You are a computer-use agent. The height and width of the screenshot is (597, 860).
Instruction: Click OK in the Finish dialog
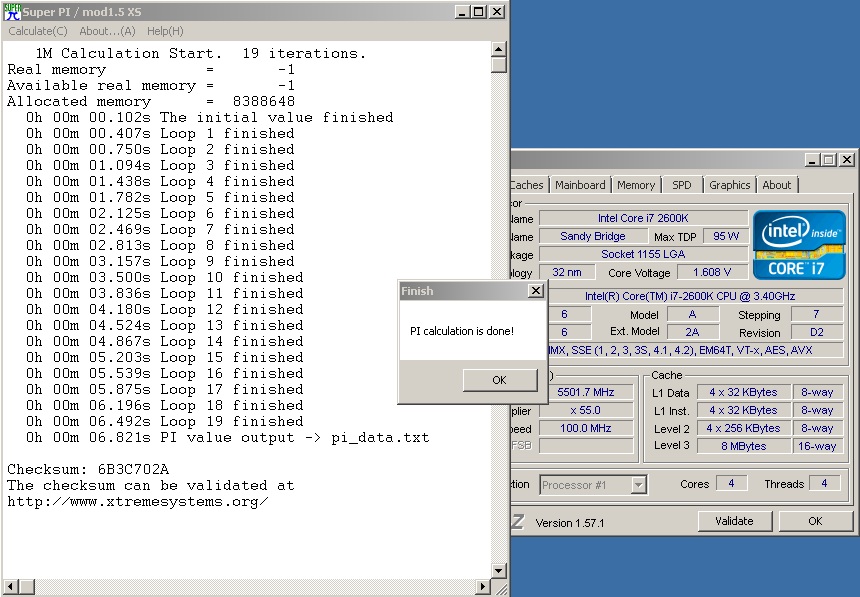500,380
